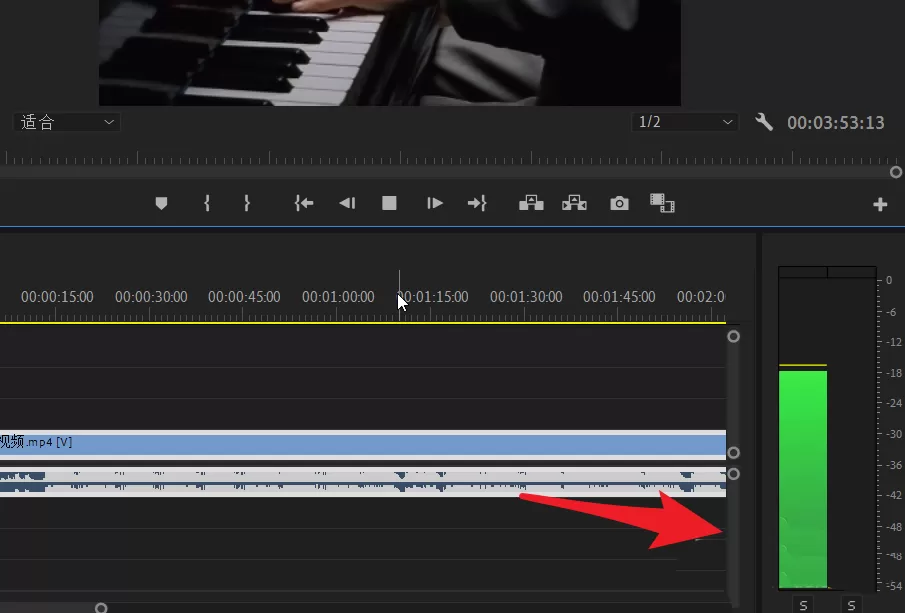This screenshot has height=613, width=905.
Task: Click the Extract button
Action: (x=574, y=203)
